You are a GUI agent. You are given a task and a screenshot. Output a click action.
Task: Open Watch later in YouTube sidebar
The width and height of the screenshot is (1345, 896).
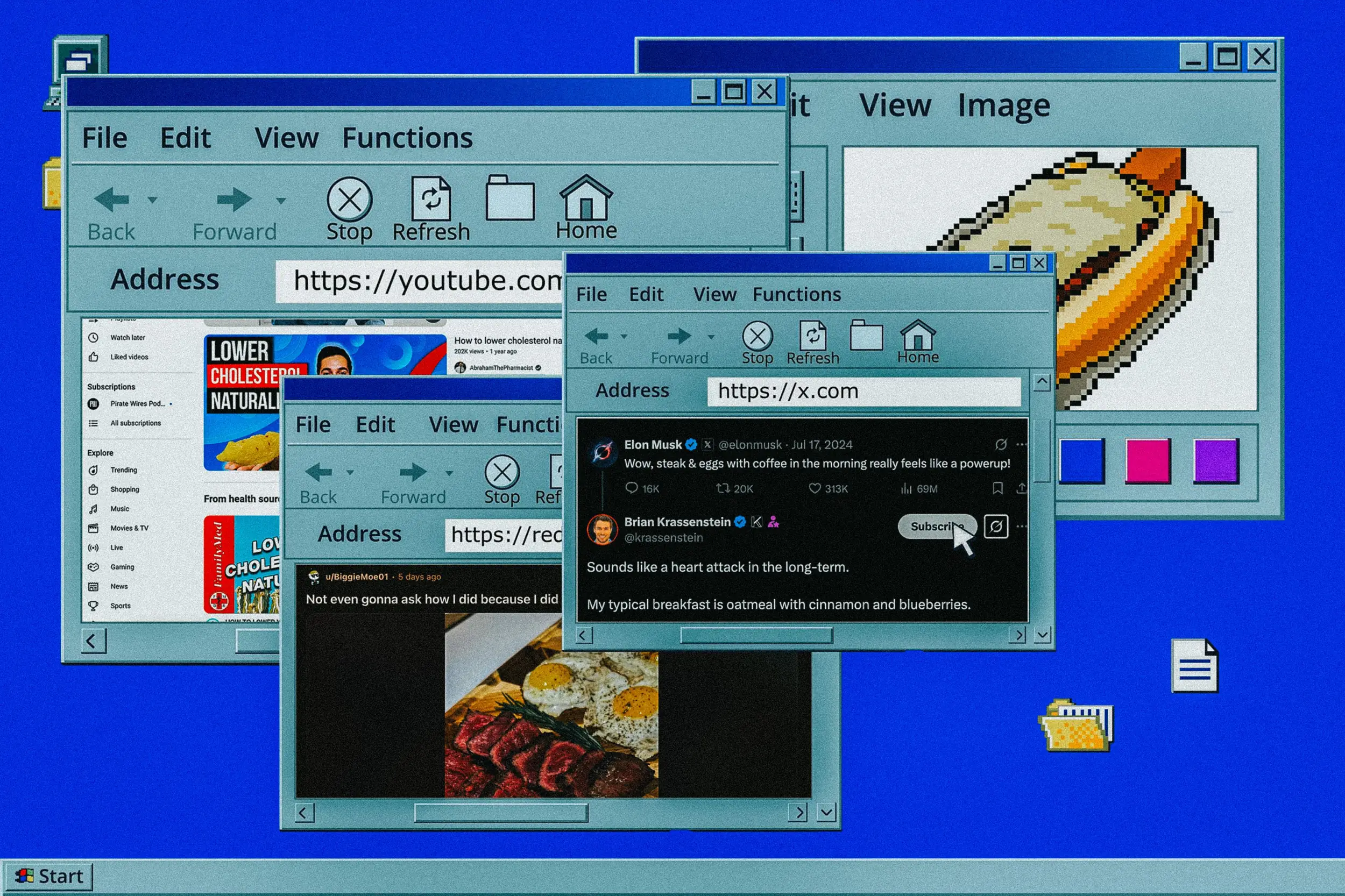(127, 338)
